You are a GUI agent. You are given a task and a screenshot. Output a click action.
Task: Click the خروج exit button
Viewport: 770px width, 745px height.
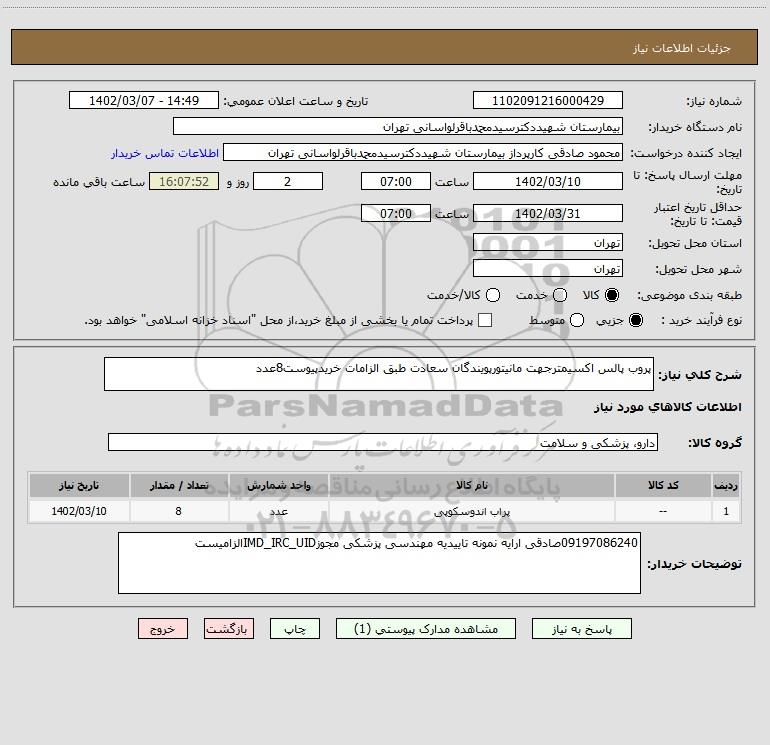tap(163, 629)
